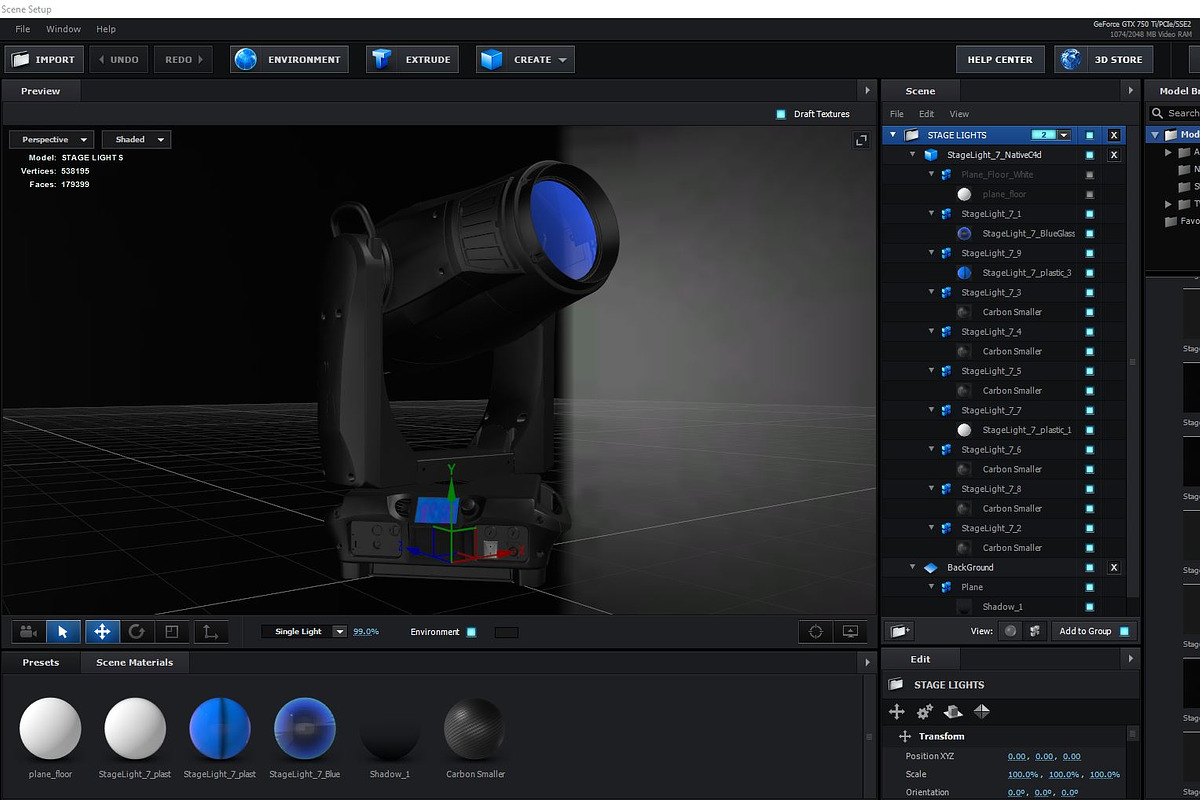
Task: Pick the rotate tool in preview toolbar
Action: (137, 632)
